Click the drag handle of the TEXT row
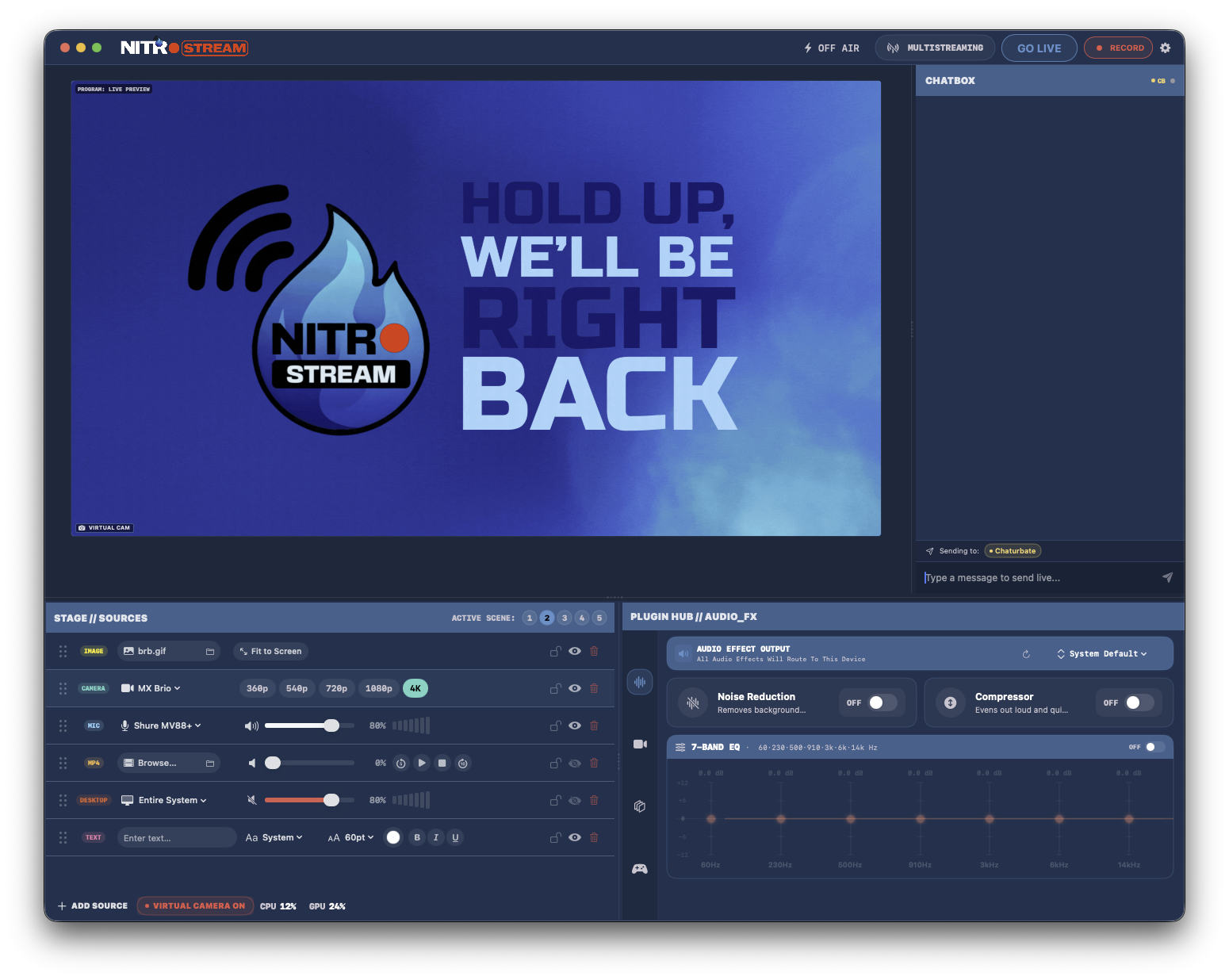This screenshot has height=980, width=1229. [63, 837]
